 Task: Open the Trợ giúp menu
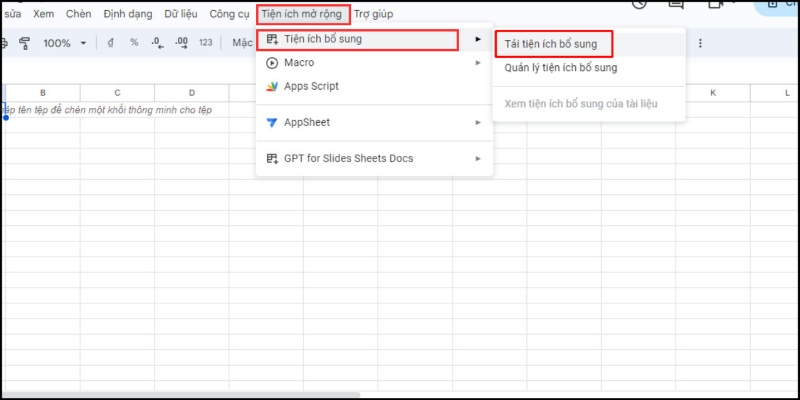[373, 14]
